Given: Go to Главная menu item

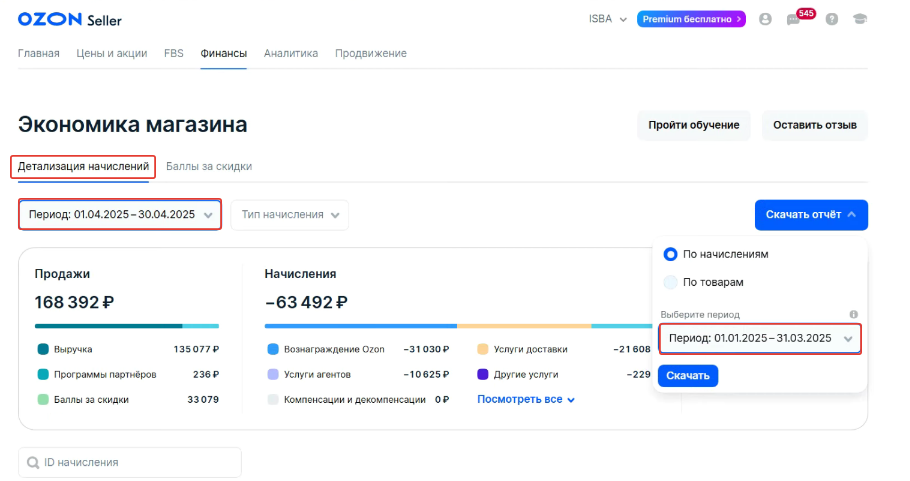Looking at the screenshot, I should (39, 53).
